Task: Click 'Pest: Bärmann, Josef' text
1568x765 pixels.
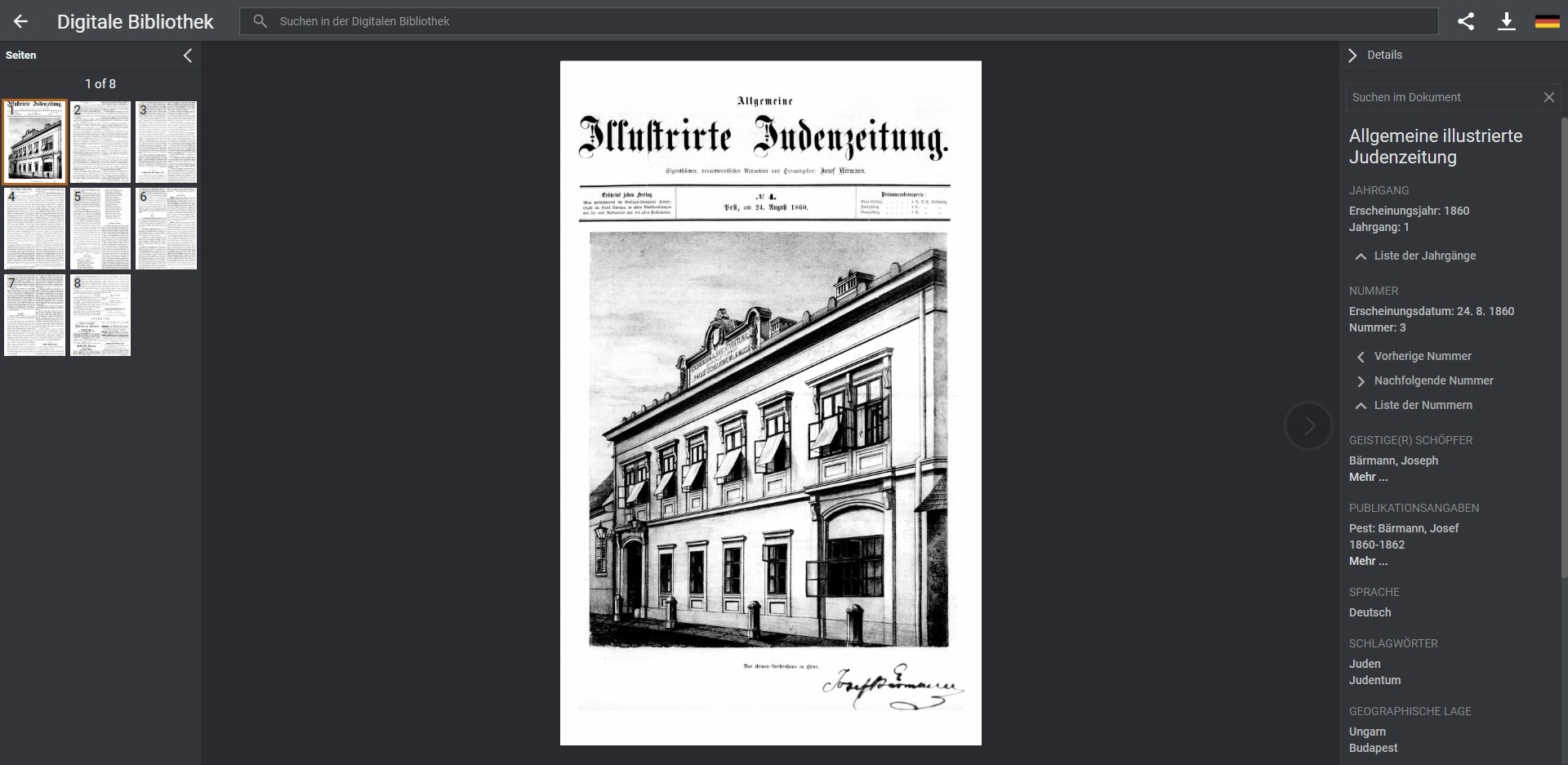Action: (x=1403, y=528)
